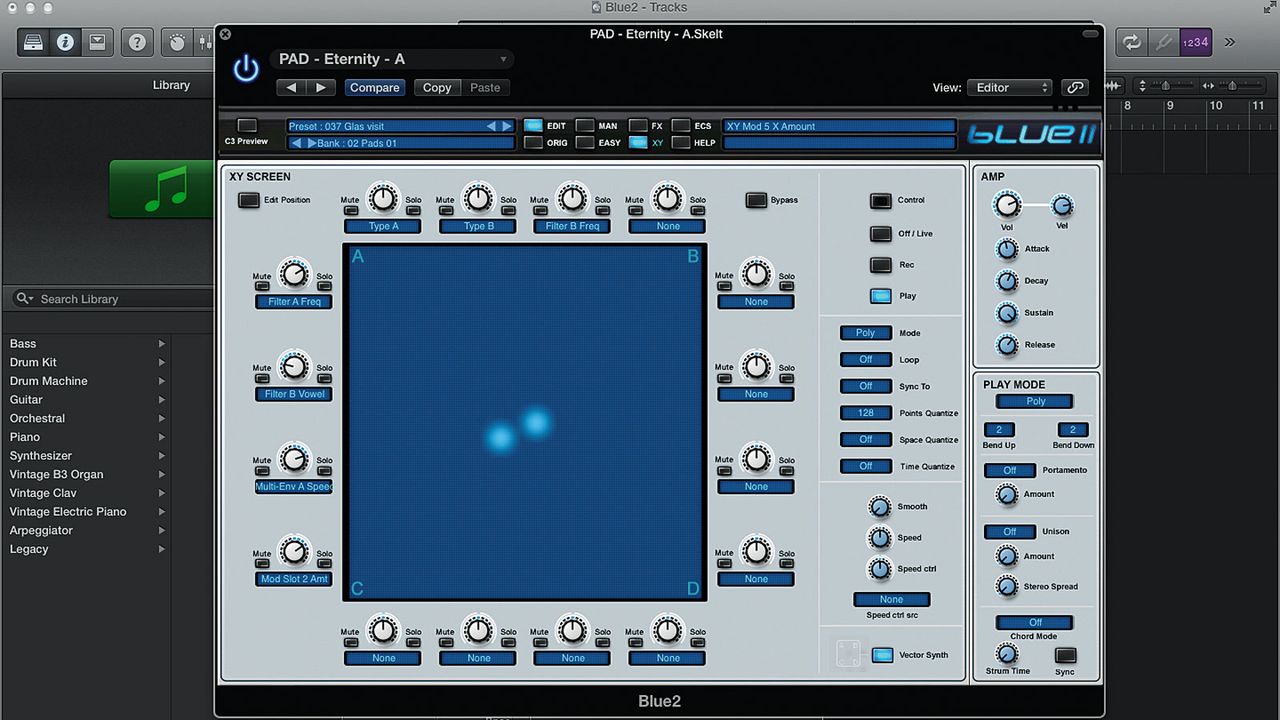Image resolution: width=1280 pixels, height=720 pixels.
Task: Click the Vector Synth square diagram icon
Action: pos(848,654)
